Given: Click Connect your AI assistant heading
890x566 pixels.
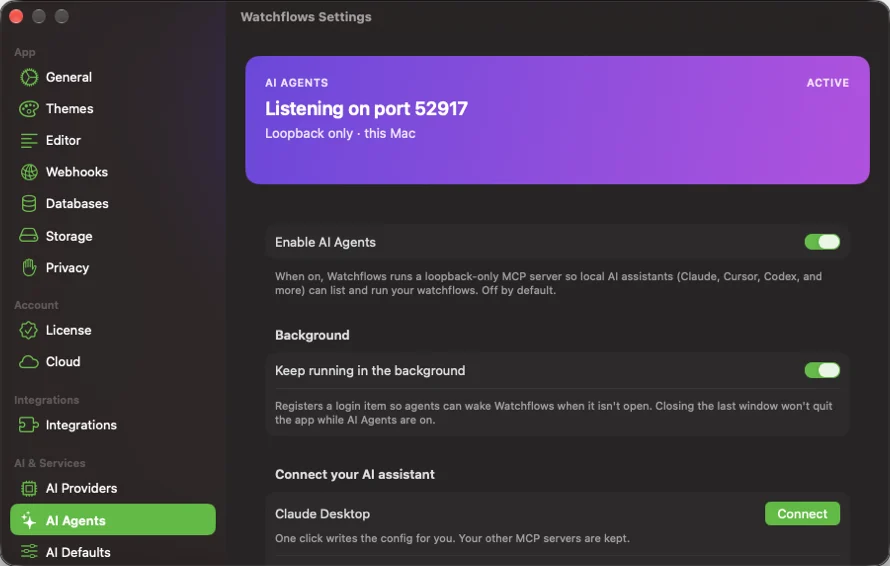Looking at the screenshot, I should point(355,475).
